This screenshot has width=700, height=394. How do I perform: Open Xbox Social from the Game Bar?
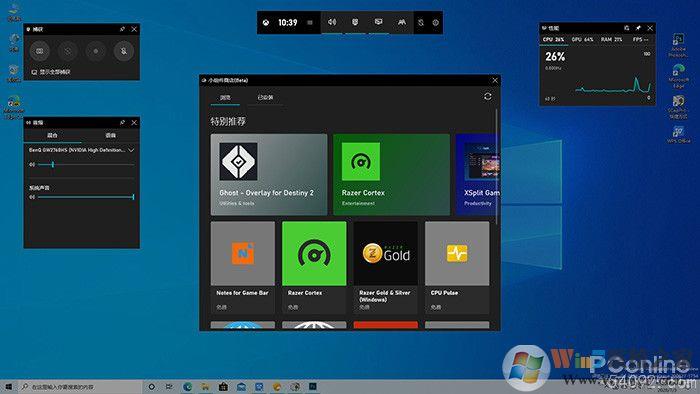pos(402,22)
